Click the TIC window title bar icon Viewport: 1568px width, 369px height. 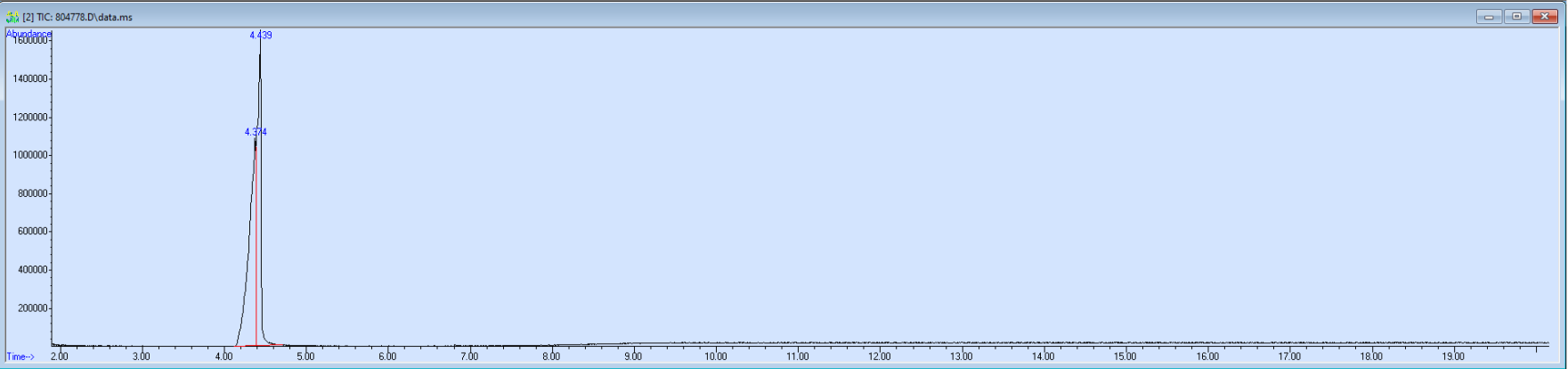pos(12,17)
